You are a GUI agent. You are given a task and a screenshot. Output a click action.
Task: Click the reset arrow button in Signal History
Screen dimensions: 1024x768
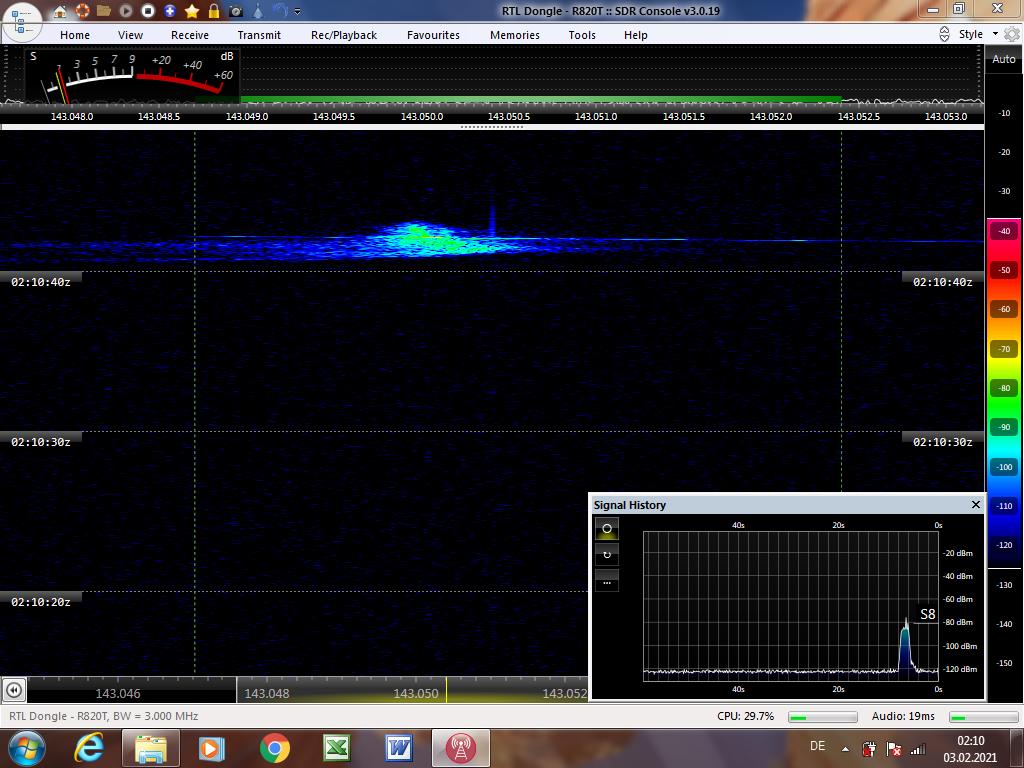(x=607, y=555)
